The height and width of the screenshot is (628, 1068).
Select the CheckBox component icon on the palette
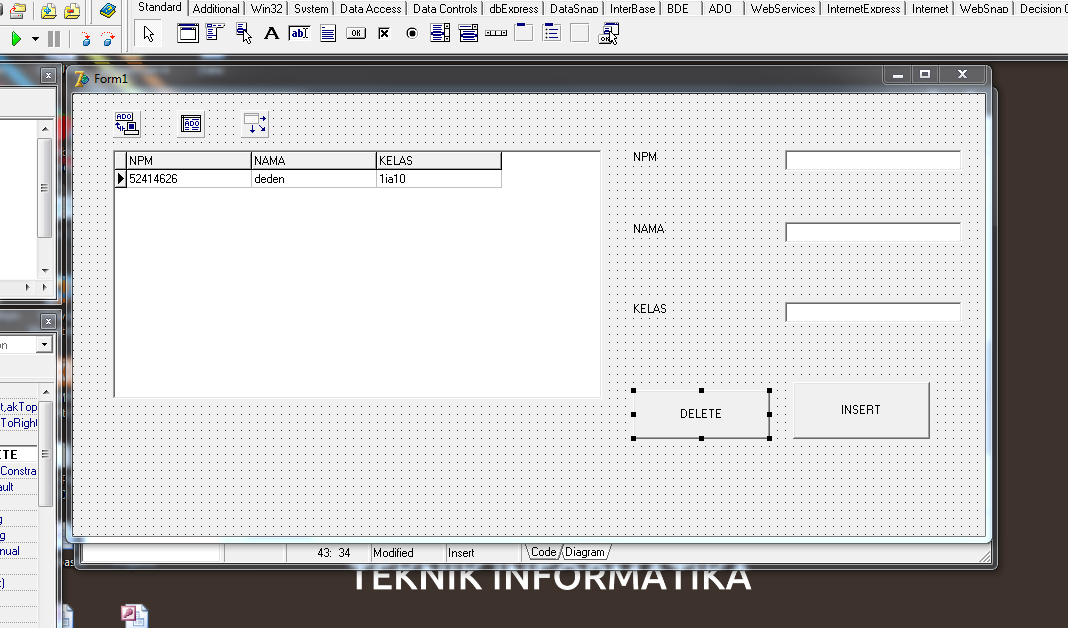tap(383, 32)
